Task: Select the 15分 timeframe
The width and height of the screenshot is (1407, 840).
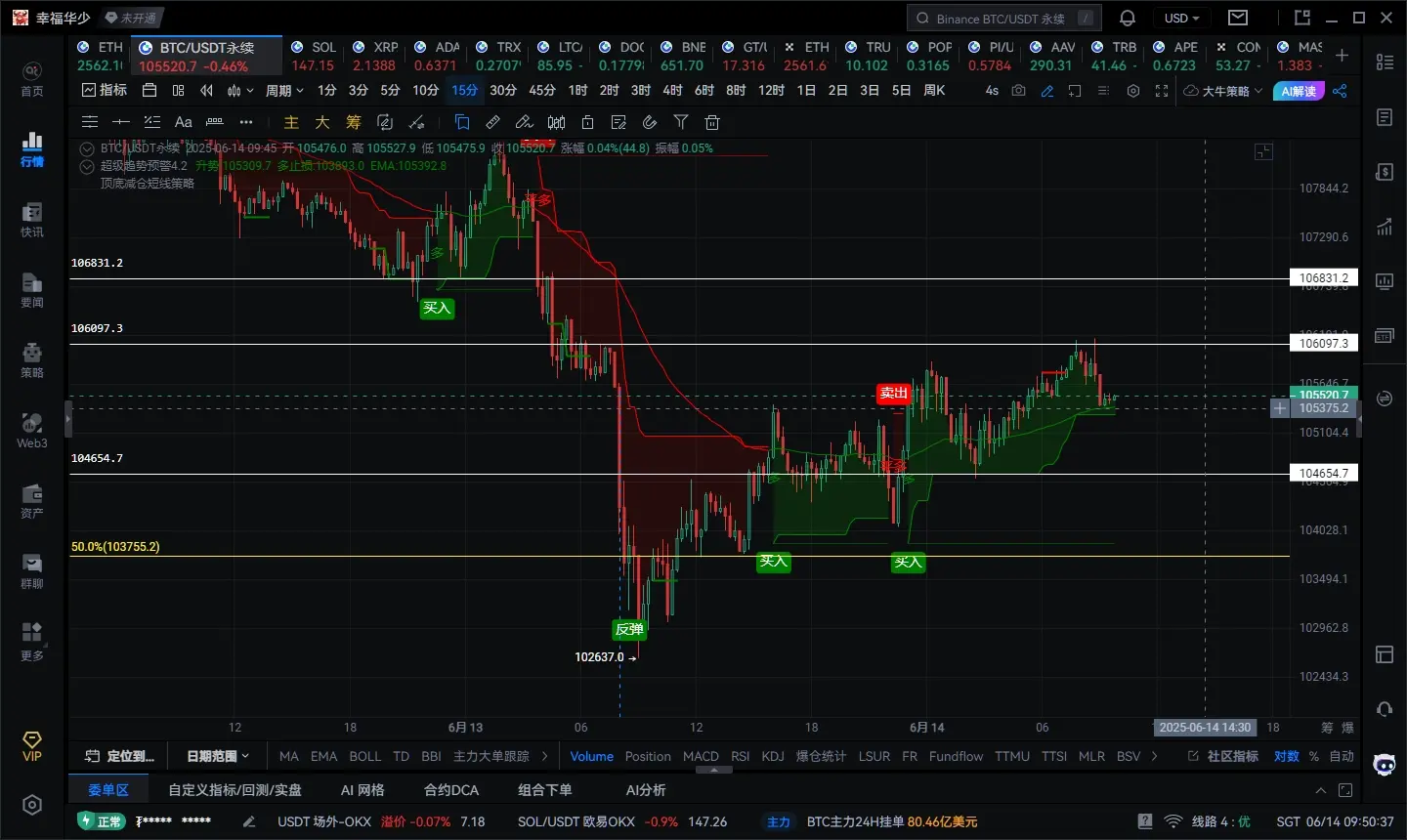Action: click(x=465, y=90)
